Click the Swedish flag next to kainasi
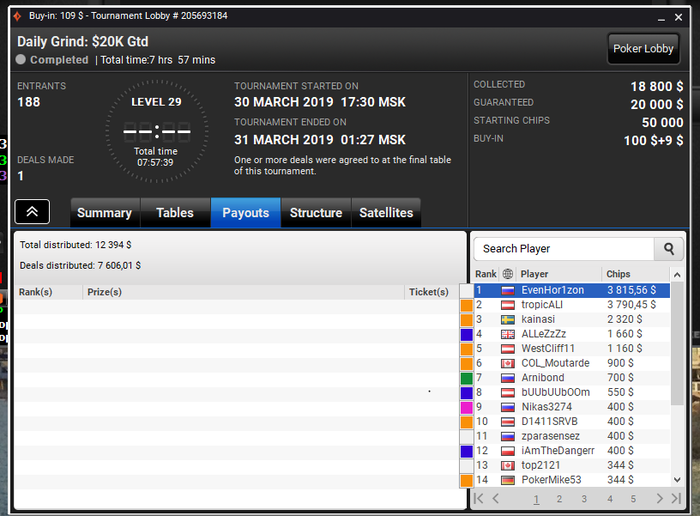700x516 pixels. coord(508,320)
